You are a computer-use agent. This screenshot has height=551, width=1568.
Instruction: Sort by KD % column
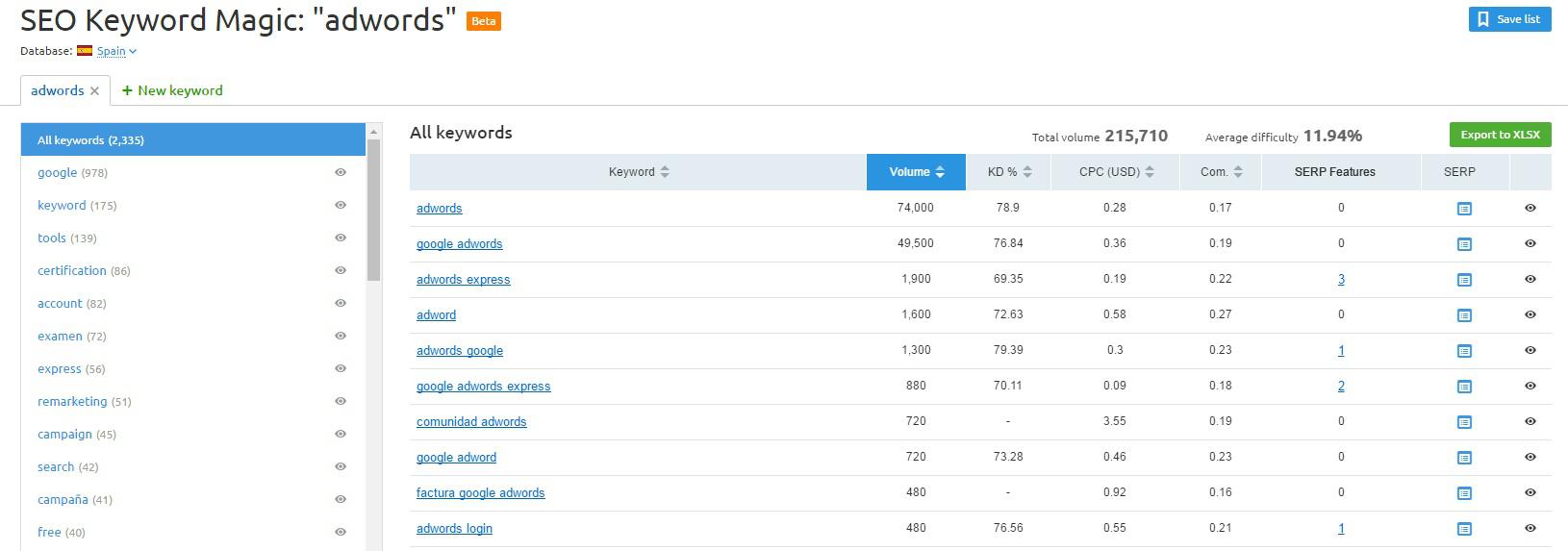(1009, 172)
